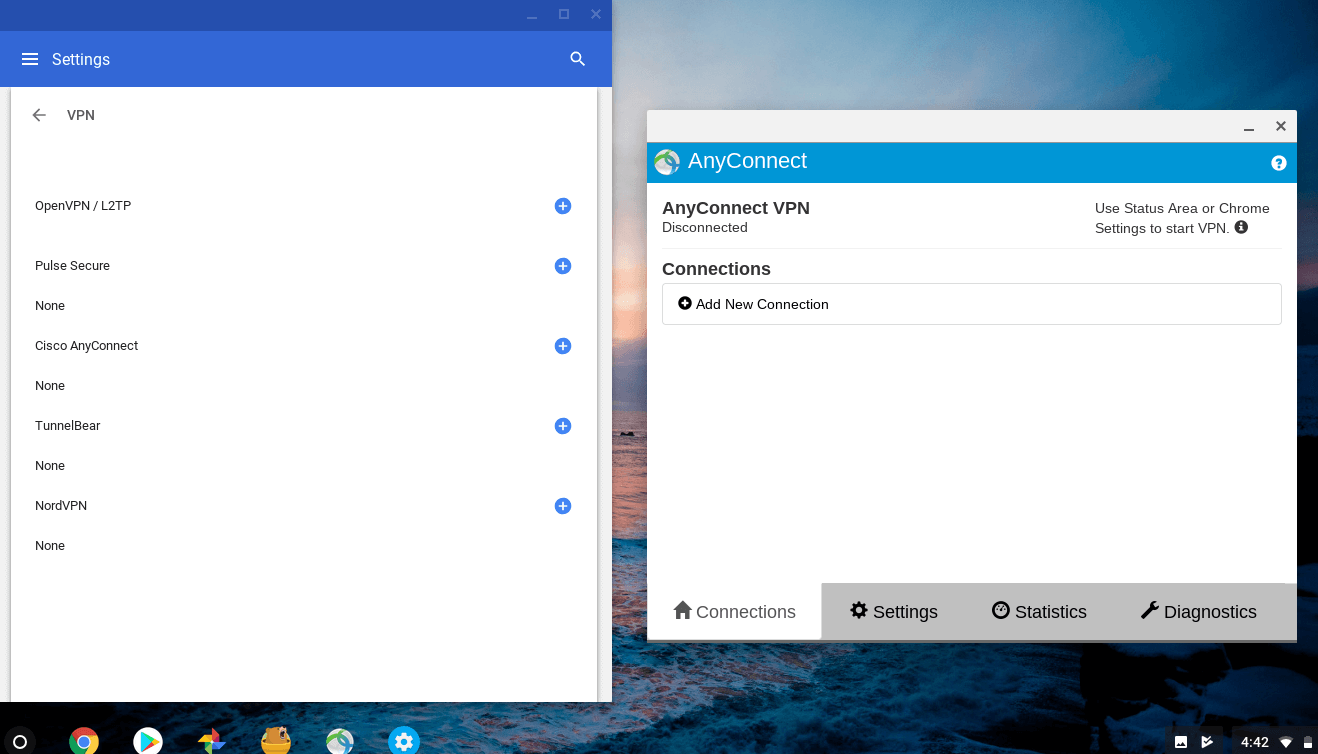Viewport: 1318px width, 754px height.
Task: Minimize the AnyConnect window
Action: tap(1249, 127)
